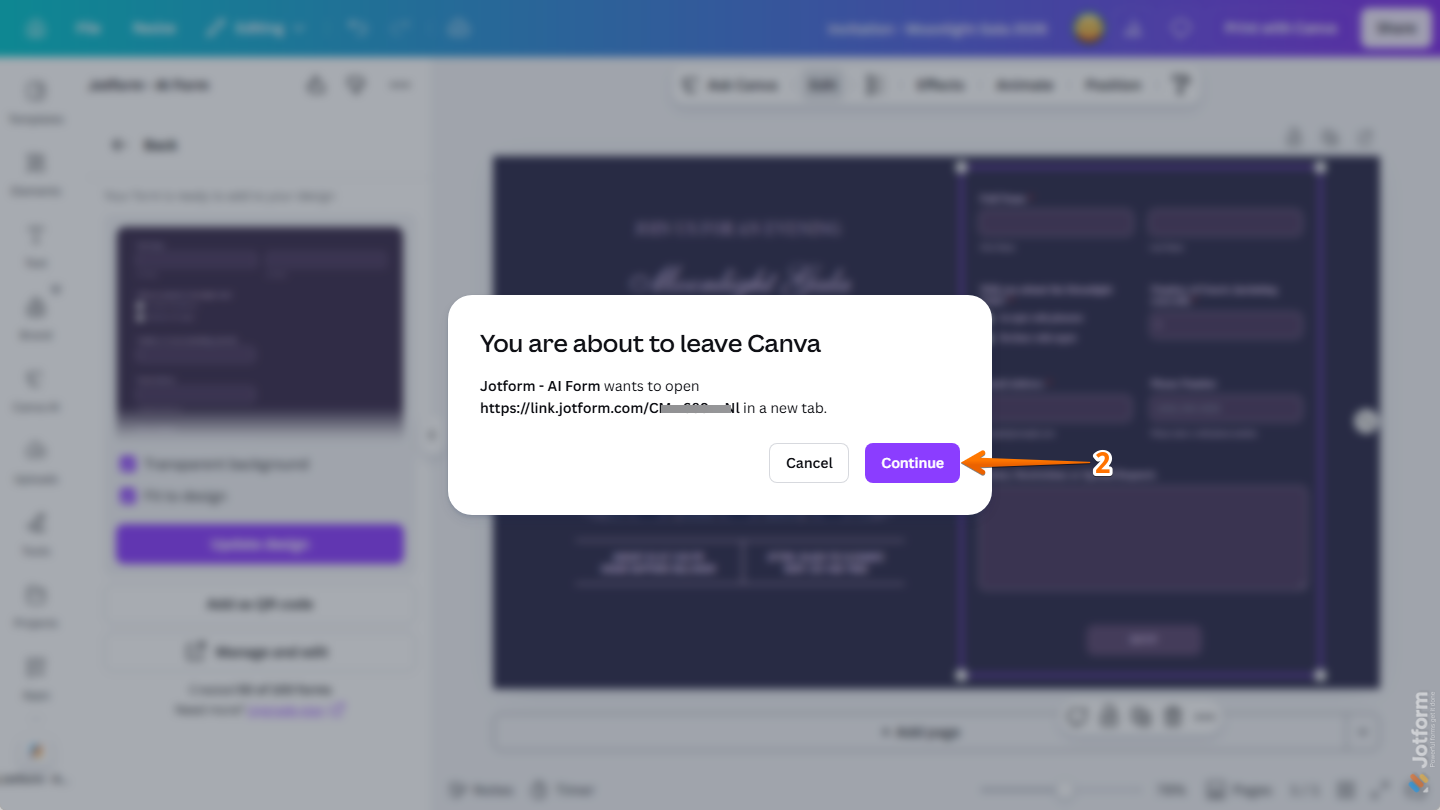This screenshot has width=1440, height=810.
Task: Open the File menu in Canva's top bar
Action: coord(88,28)
